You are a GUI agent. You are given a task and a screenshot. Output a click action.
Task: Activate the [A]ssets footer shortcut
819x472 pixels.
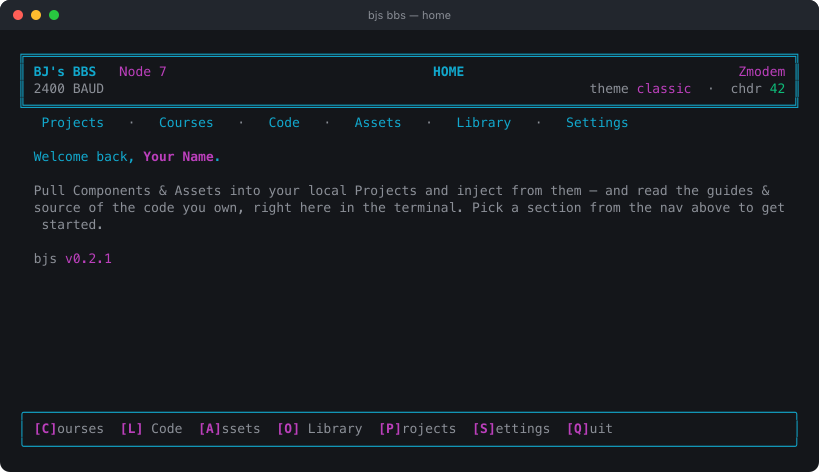229,429
